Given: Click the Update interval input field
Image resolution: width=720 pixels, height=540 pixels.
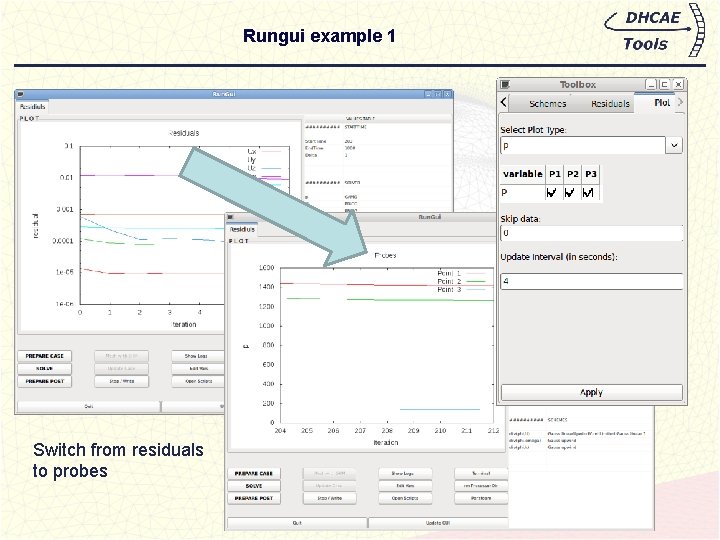Looking at the screenshot, I should click(x=591, y=281).
